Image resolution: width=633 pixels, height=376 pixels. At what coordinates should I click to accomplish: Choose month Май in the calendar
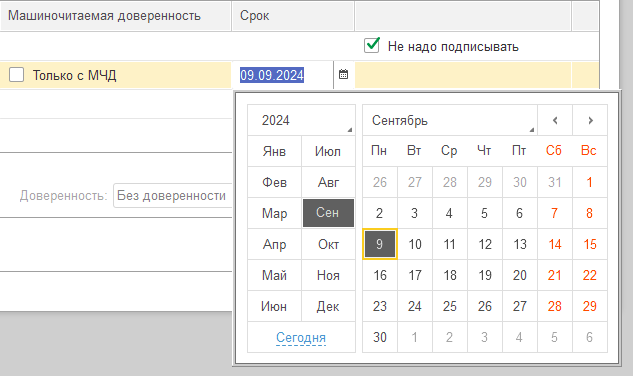(275, 275)
